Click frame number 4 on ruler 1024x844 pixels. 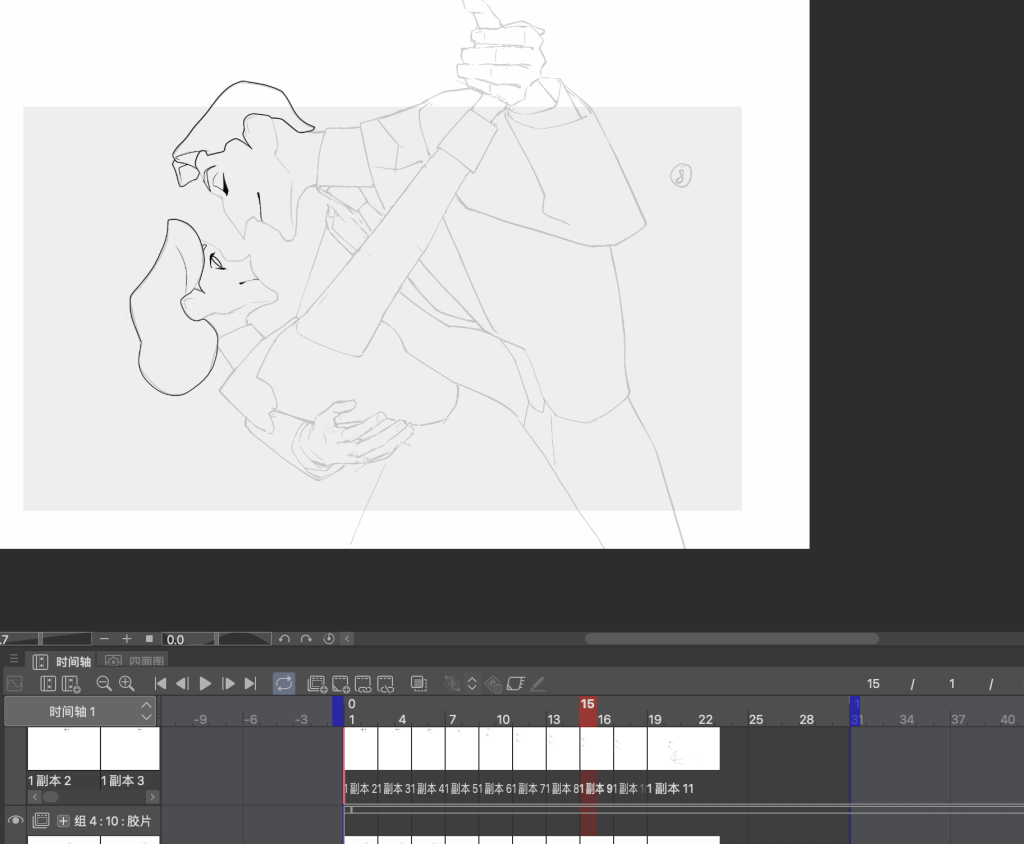pos(402,719)
